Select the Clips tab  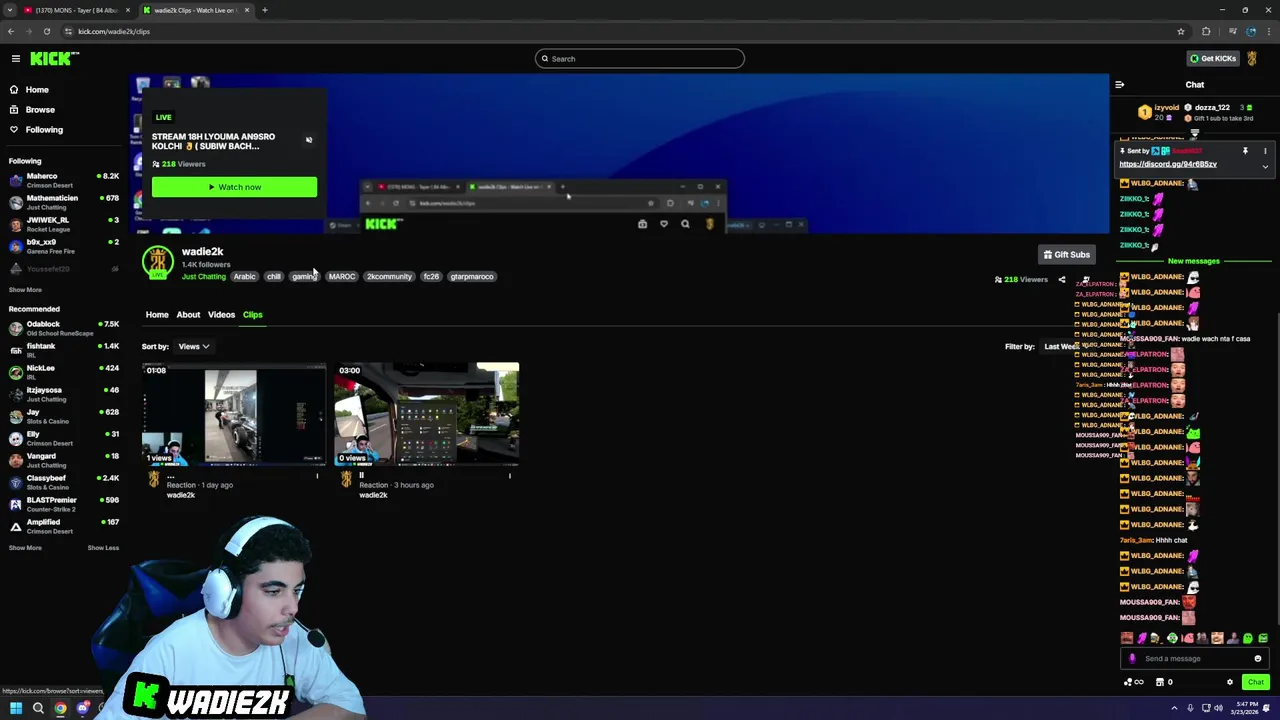point(252,315)
